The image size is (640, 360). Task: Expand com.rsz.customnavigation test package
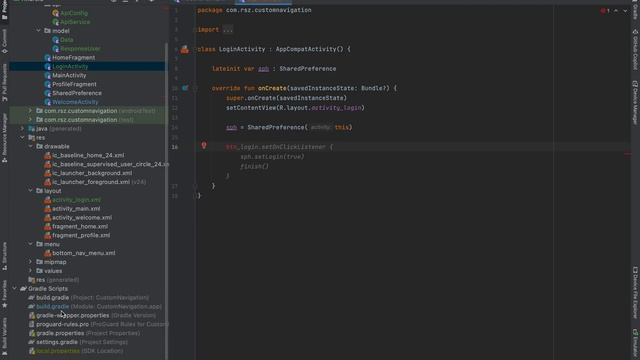pyautogui.click(x=30, y=120)
